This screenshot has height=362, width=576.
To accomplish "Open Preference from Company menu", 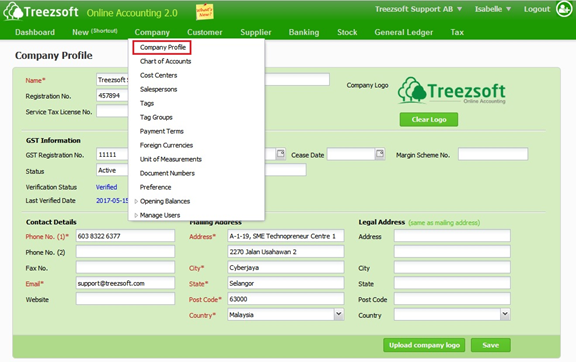I will 155,187.
